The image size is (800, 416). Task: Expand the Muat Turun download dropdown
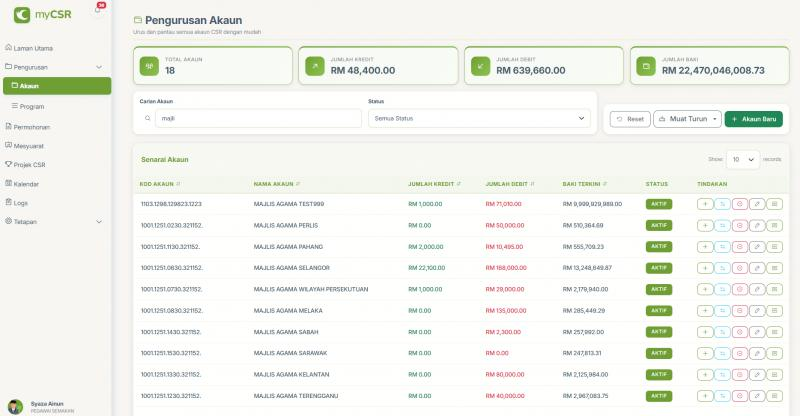tap(686, 119)
